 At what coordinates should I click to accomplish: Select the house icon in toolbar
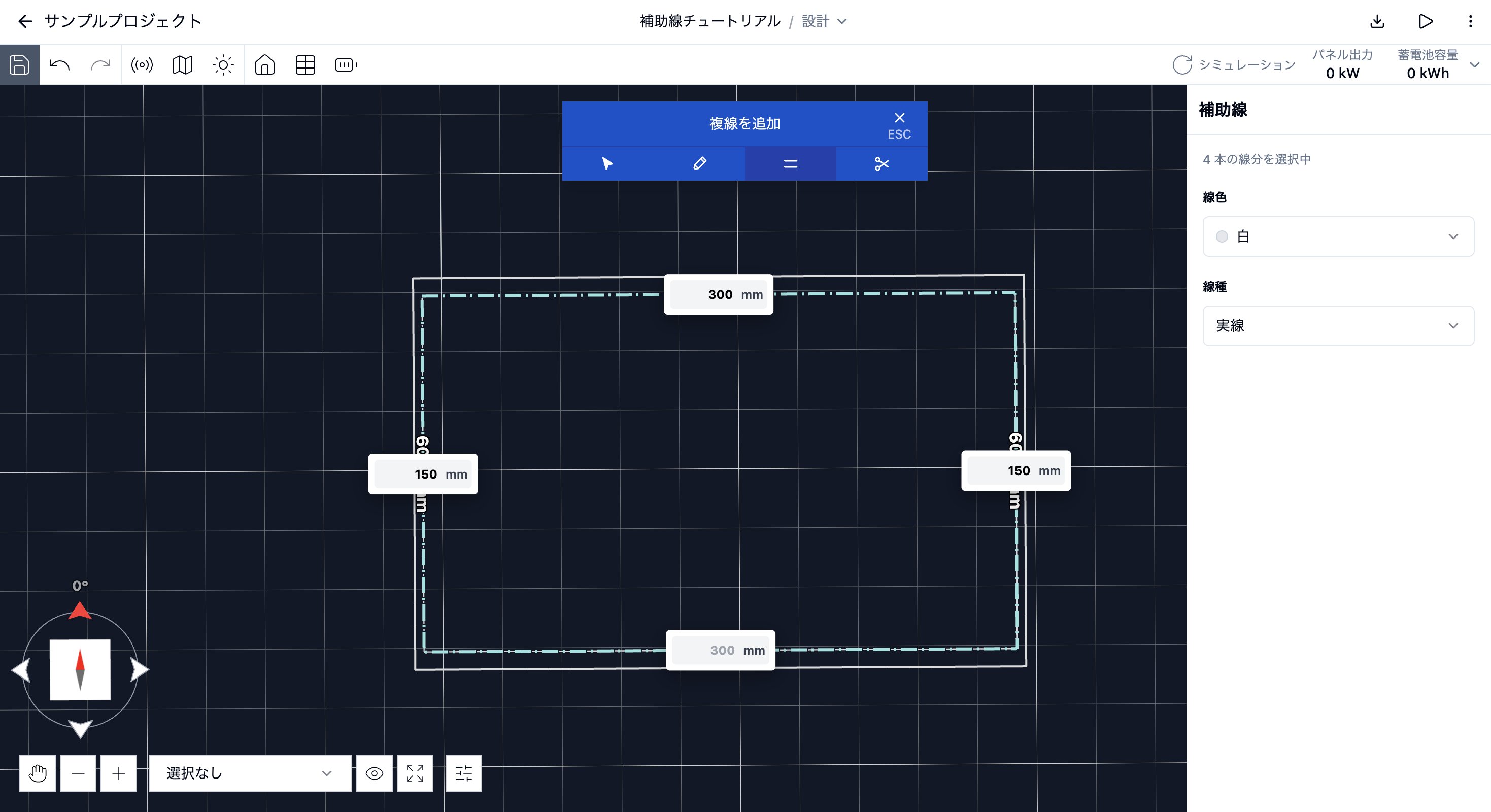tap(264, 65)
